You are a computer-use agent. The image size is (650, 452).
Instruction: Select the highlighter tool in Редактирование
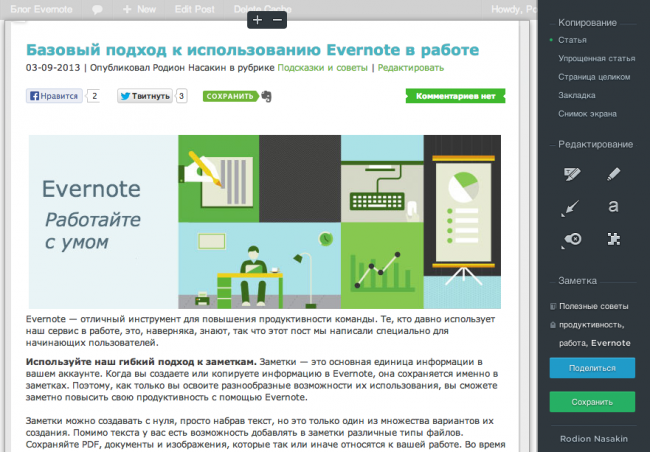click(x=572, y=174)
